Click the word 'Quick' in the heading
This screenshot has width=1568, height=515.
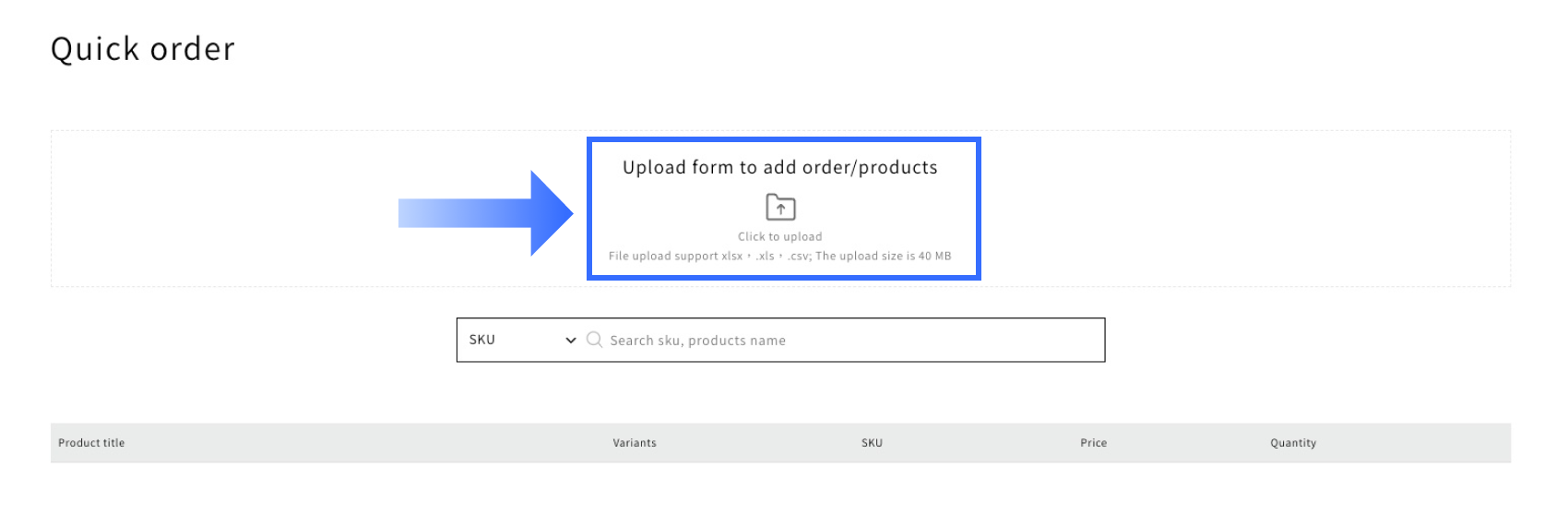[x=95, y=49]
